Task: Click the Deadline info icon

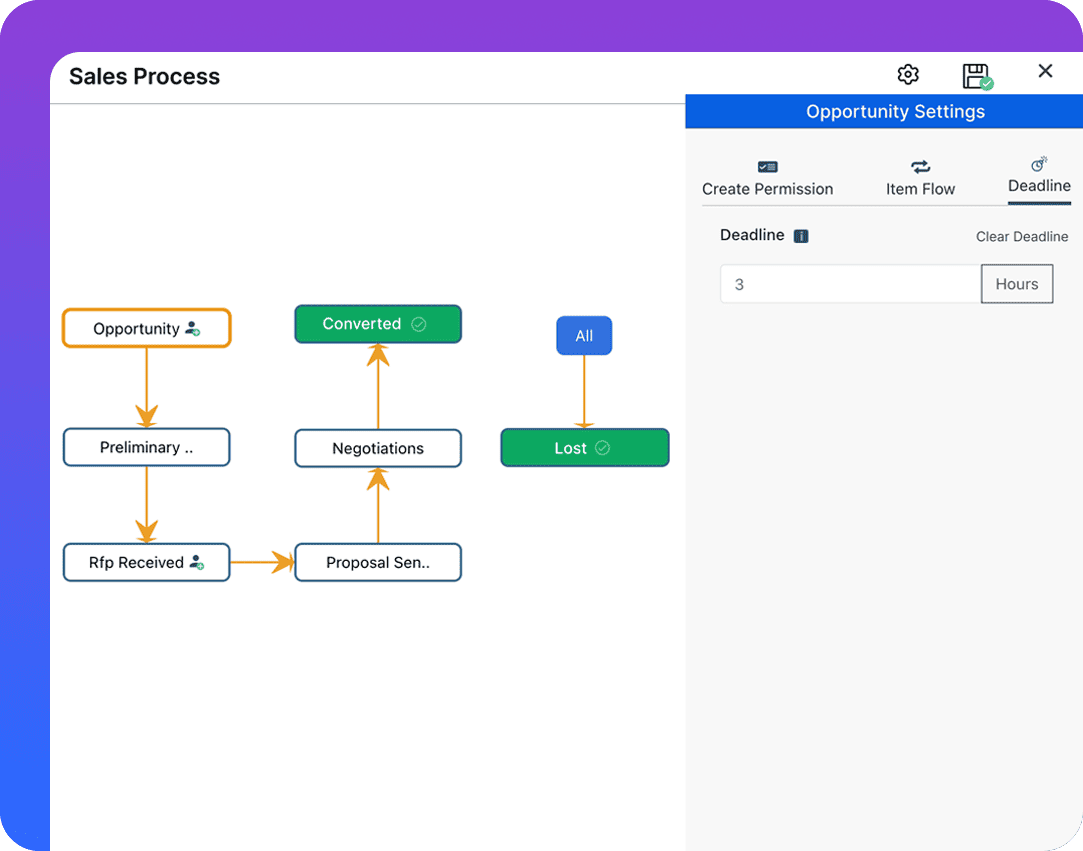Action: pos(801,236)
